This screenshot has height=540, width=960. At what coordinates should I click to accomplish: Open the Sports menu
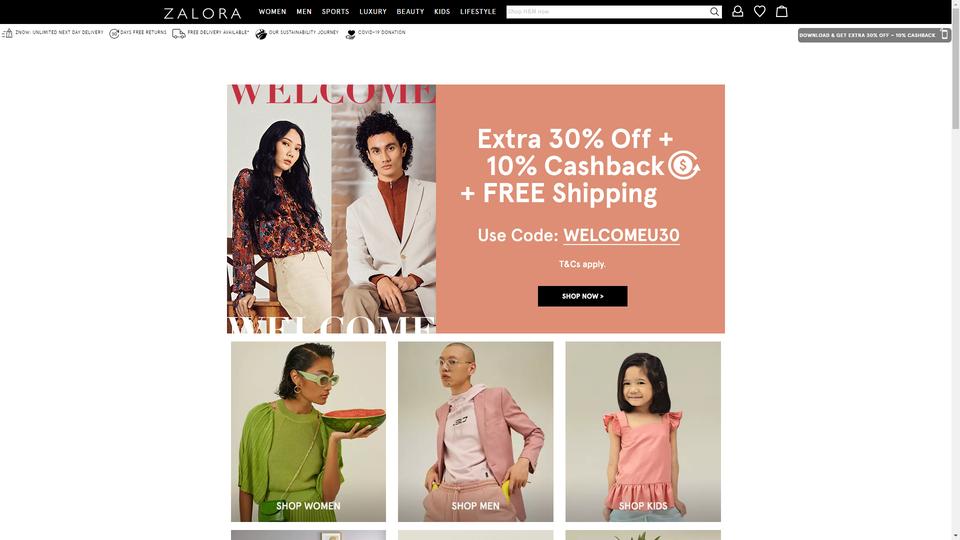click(x=336, y=12)
